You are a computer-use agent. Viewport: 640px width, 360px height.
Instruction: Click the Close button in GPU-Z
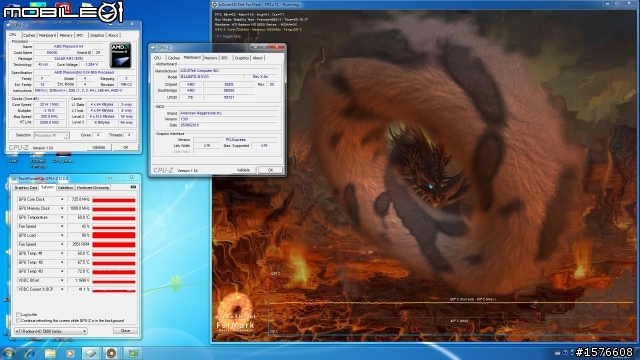tap(125, 331)
